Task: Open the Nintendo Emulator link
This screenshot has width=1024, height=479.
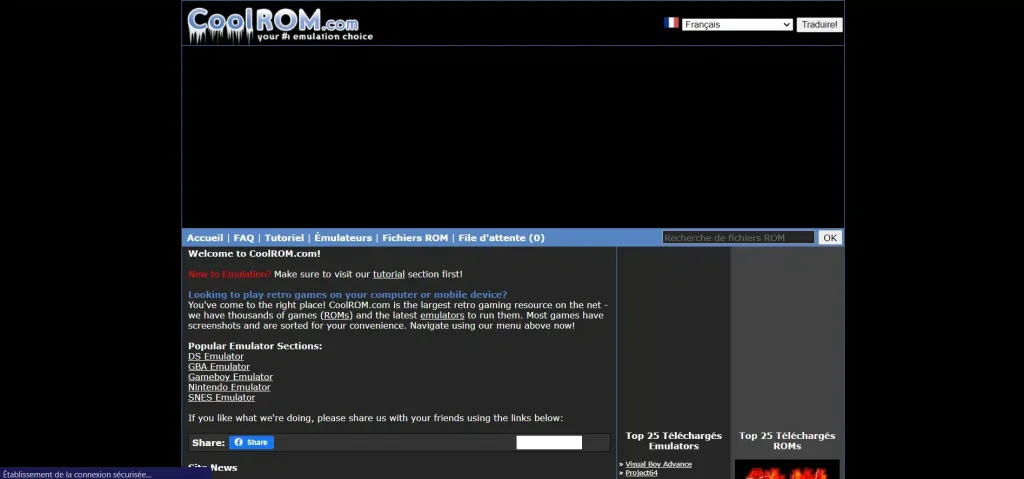Action: pos(229,388)
